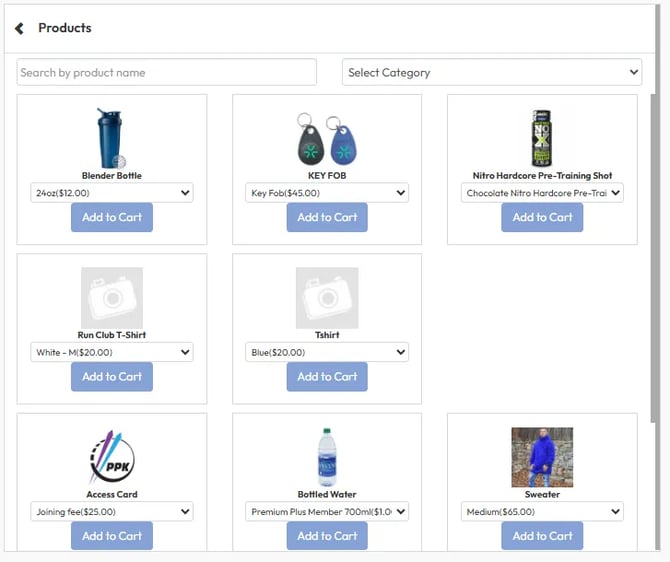Focus the Search by product name field
This screenshot has height=562, width=670.
click(166, 72)
